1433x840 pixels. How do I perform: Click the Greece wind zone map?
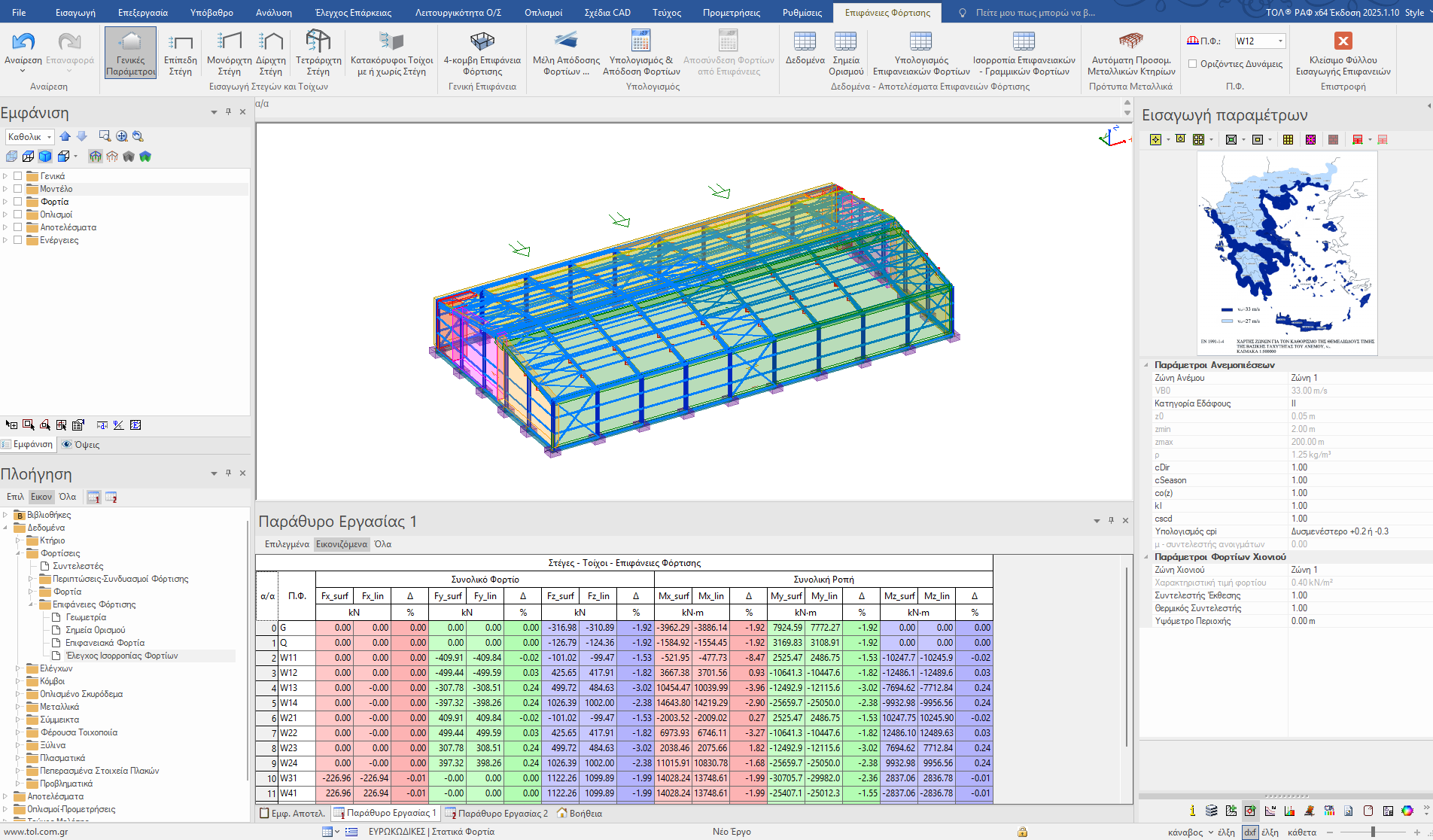[x=1287, y=252]
